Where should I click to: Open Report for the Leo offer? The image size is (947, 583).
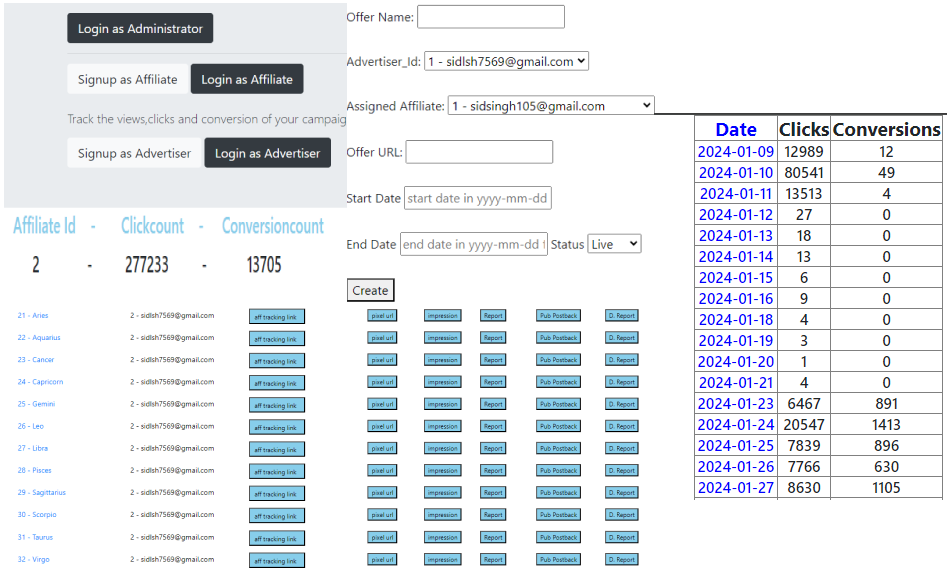point(493,426)
